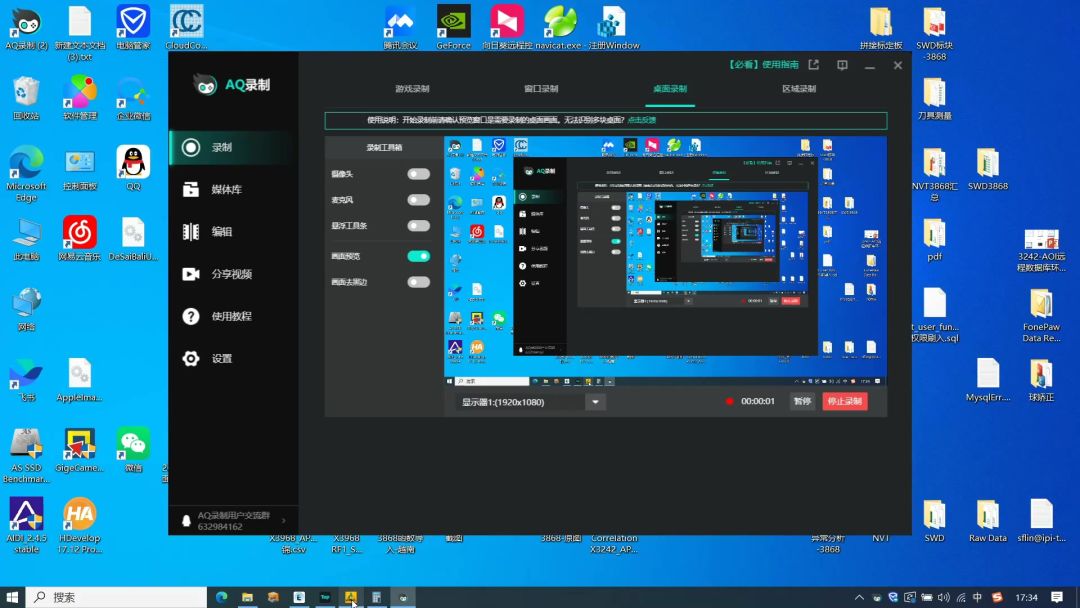Click the 17:34 taskbar clock
This screenshot has height=608, width=1080.
1026,597
